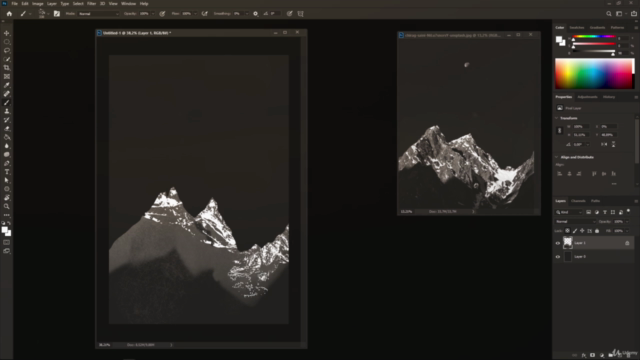Toggle visibility of Layer 1
Screen dimensions: 640x360
pos(558,243)
